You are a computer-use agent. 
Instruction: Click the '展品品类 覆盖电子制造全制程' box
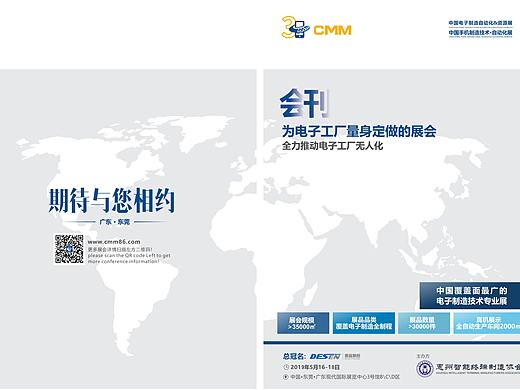[x=364, y=323]
